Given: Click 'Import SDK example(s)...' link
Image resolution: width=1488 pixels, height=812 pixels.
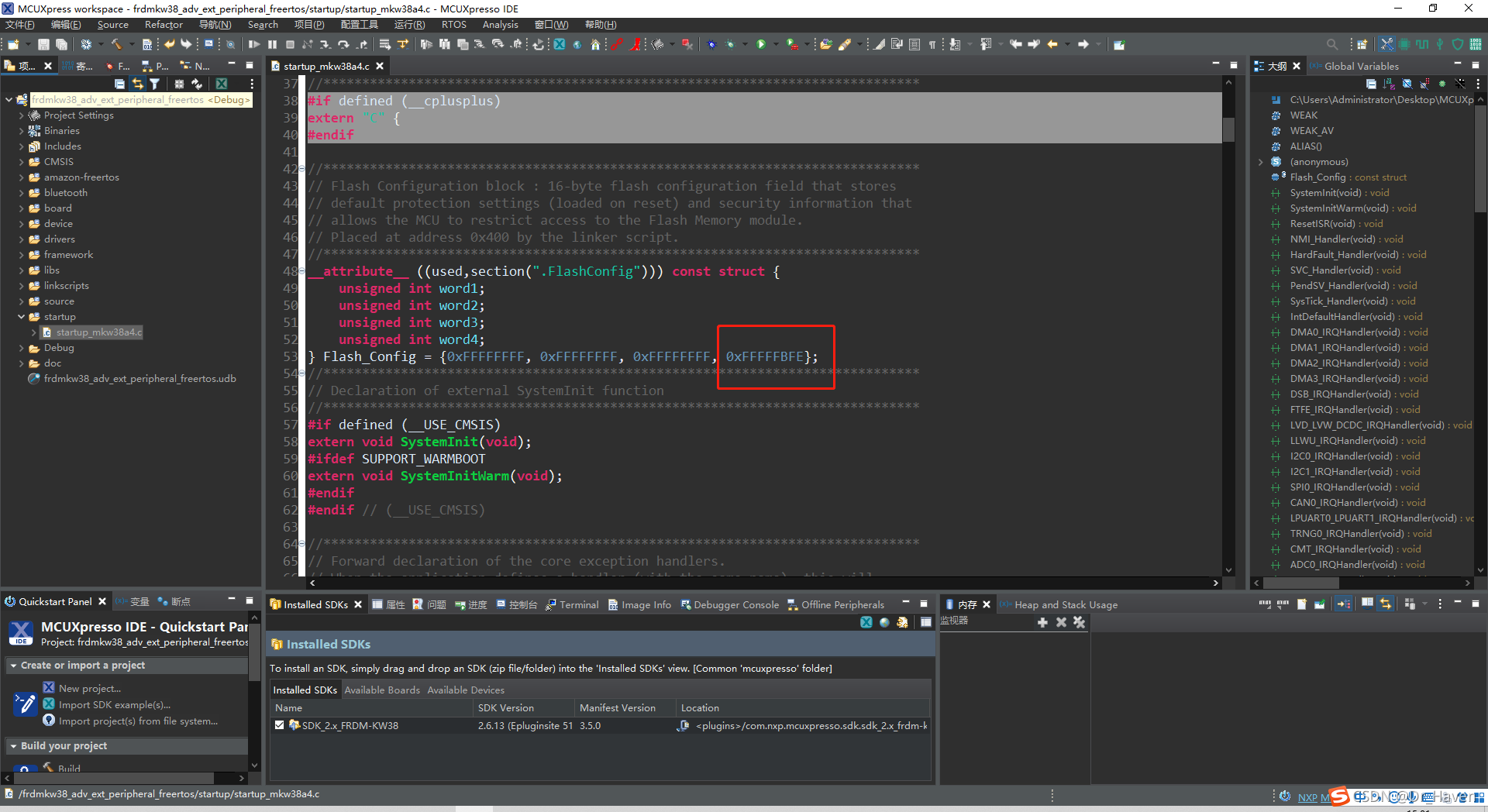Looking at the screenshot, I should point(114,705).
